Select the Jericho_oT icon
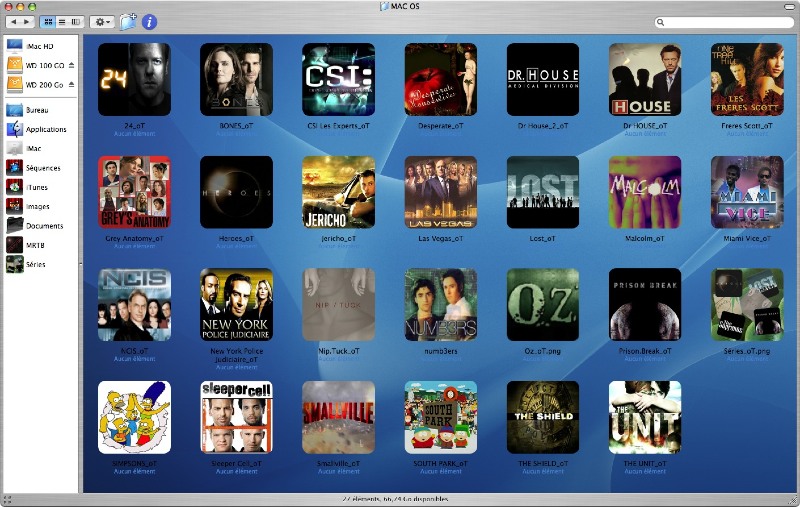 338,192
